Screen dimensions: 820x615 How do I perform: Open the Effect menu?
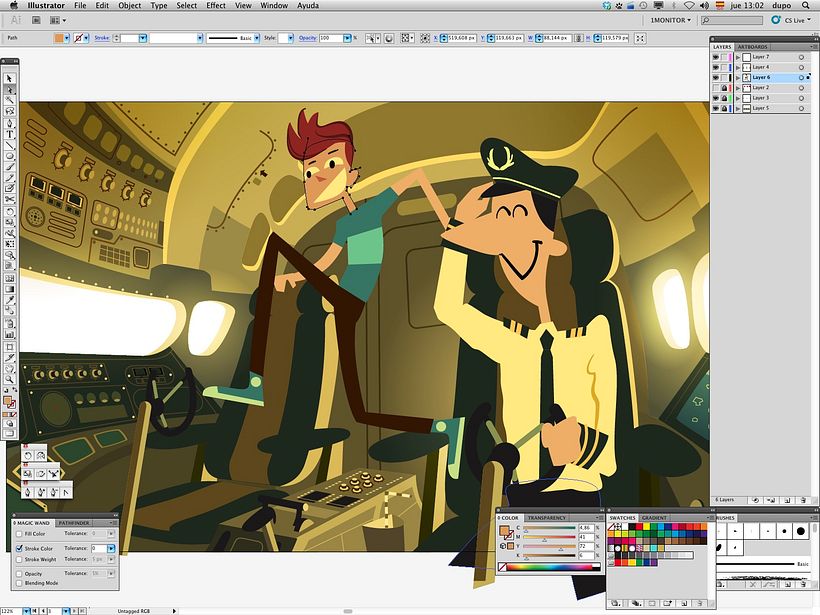tap(216, 6)
